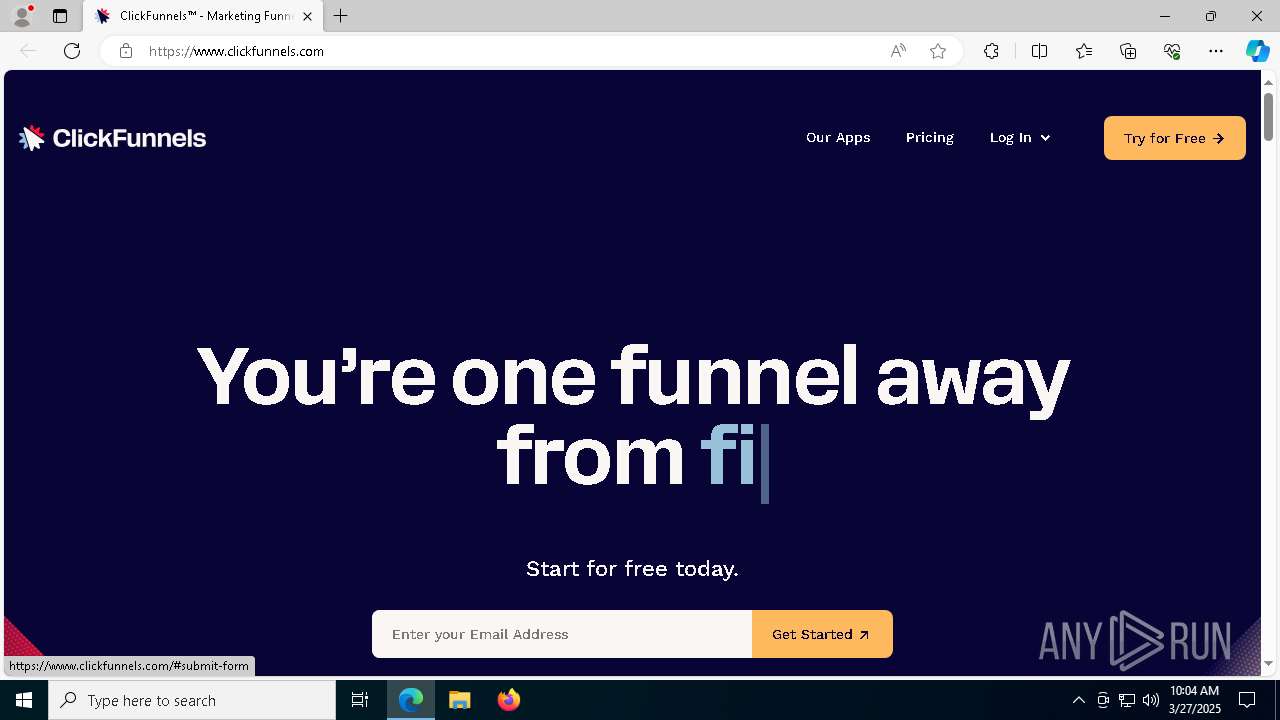Refresh the page with reload icon

72,51
